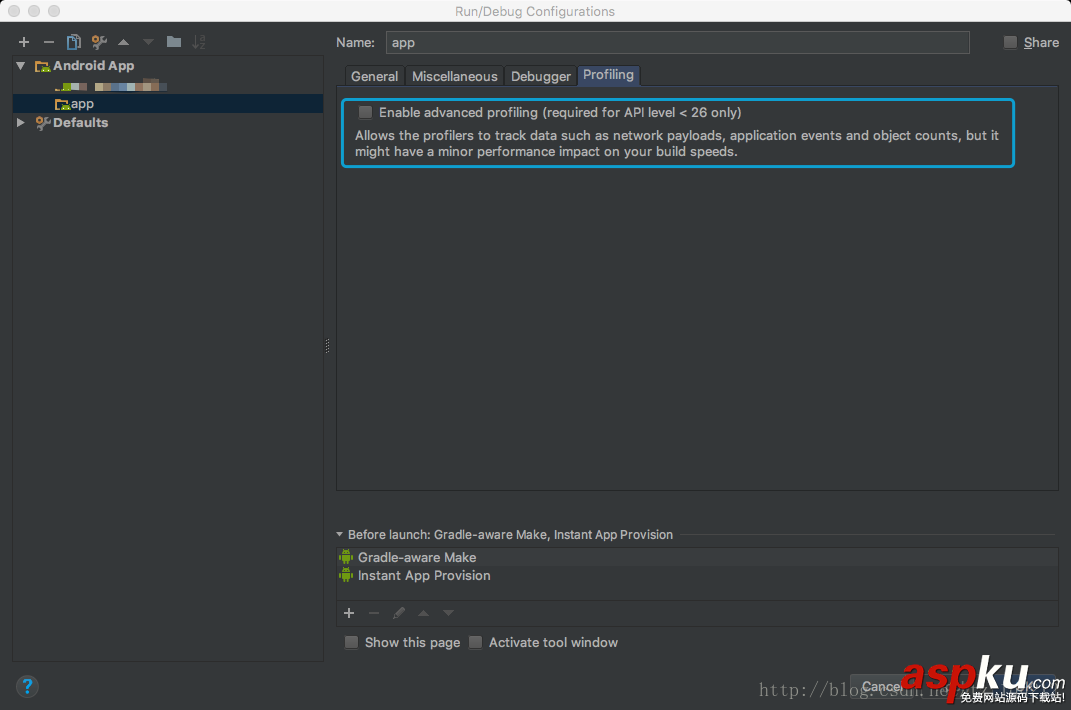
Task: Remove selected configuration with minus icon
Action: coord(48,42)
